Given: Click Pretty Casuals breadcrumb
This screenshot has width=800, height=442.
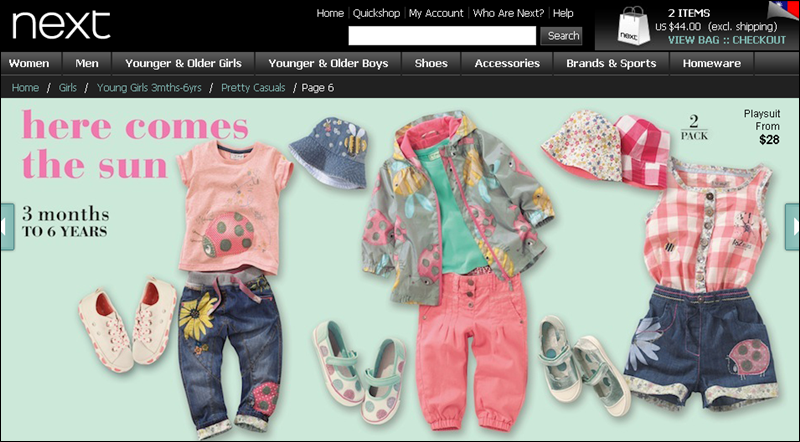Looking at the screenshot, I should point(253,88).
